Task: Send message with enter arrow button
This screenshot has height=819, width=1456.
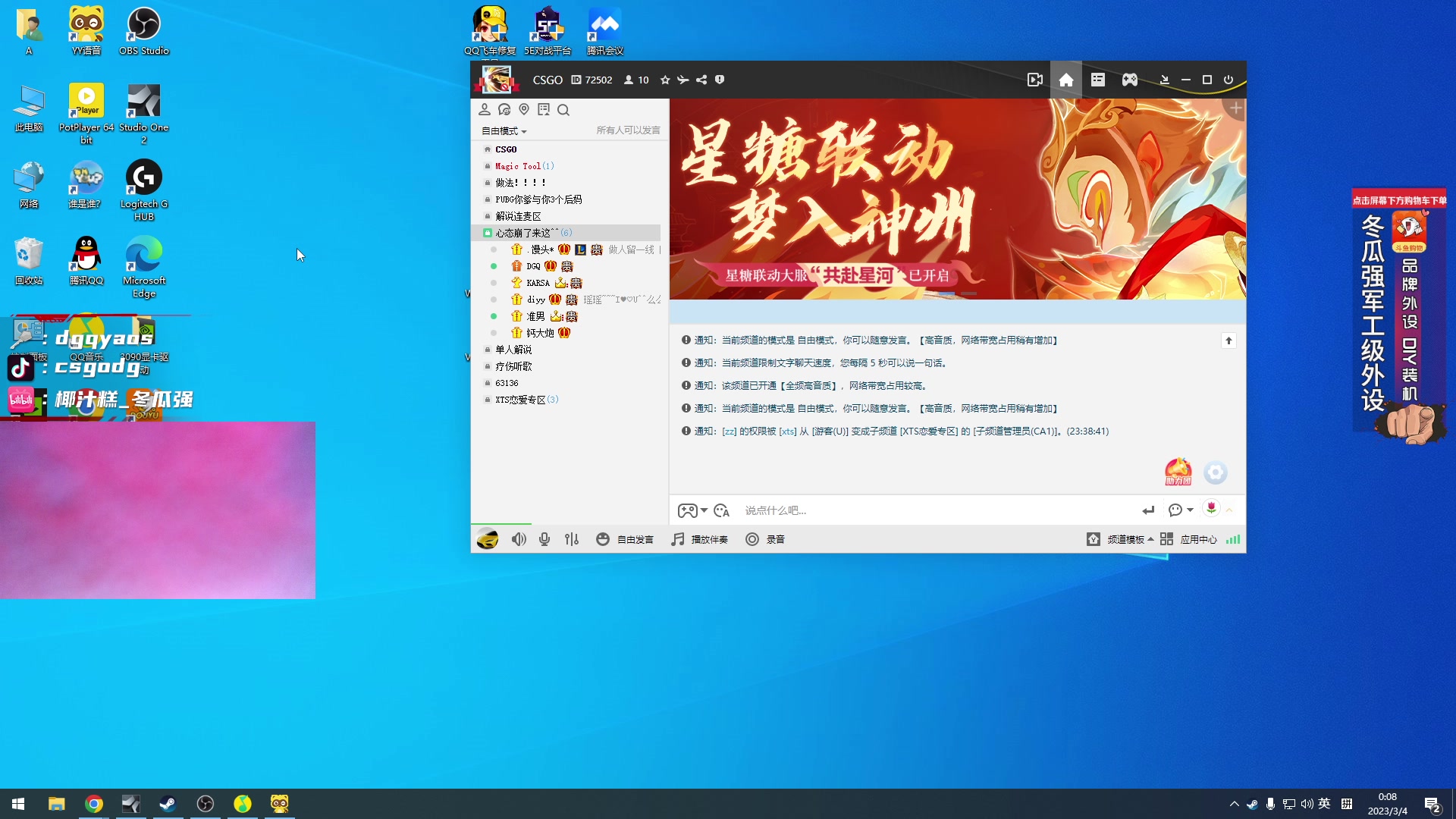Action: pyautogui.click(x=1148, y=510)
